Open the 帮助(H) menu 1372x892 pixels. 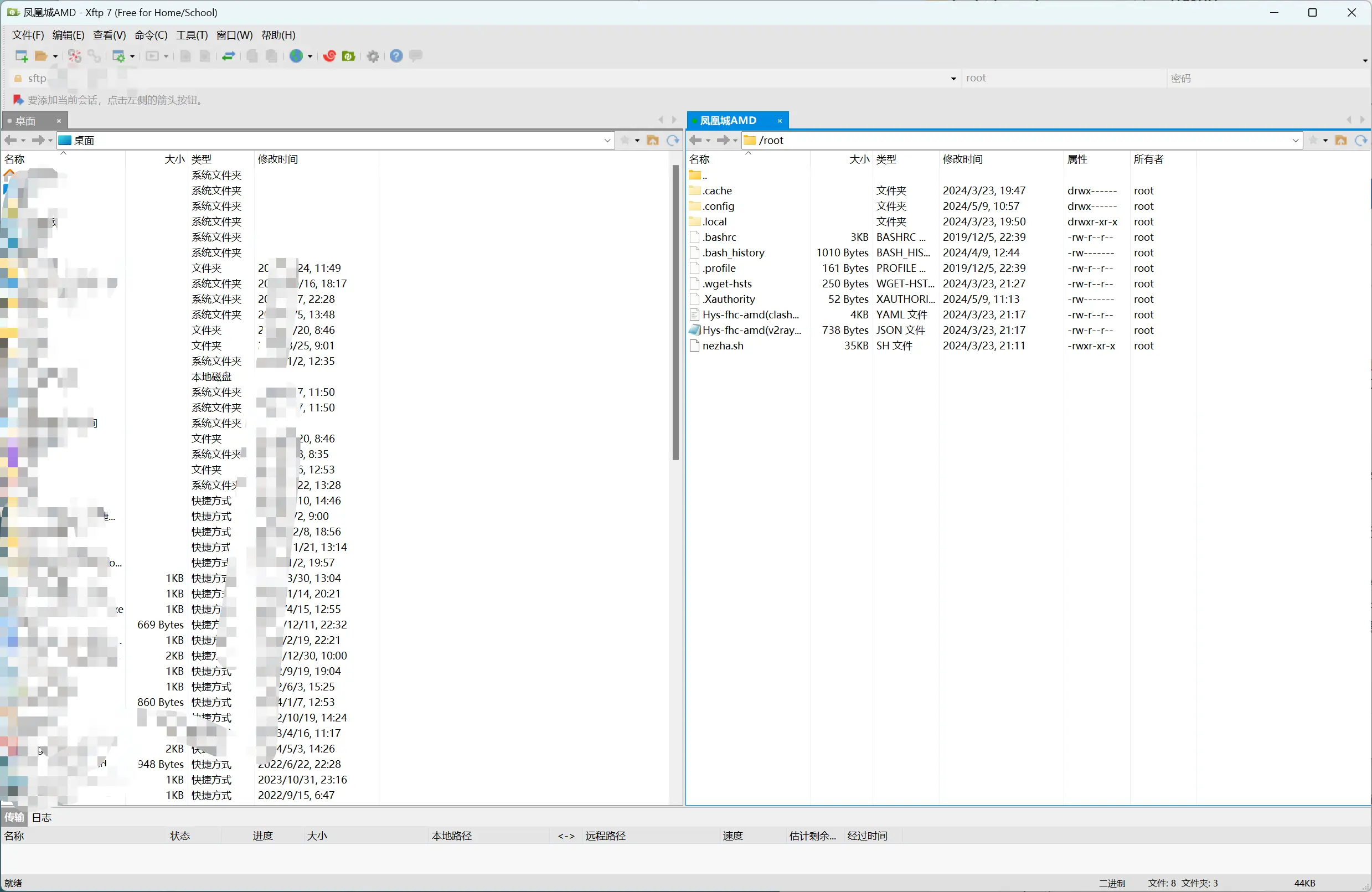tap(278, 35)
